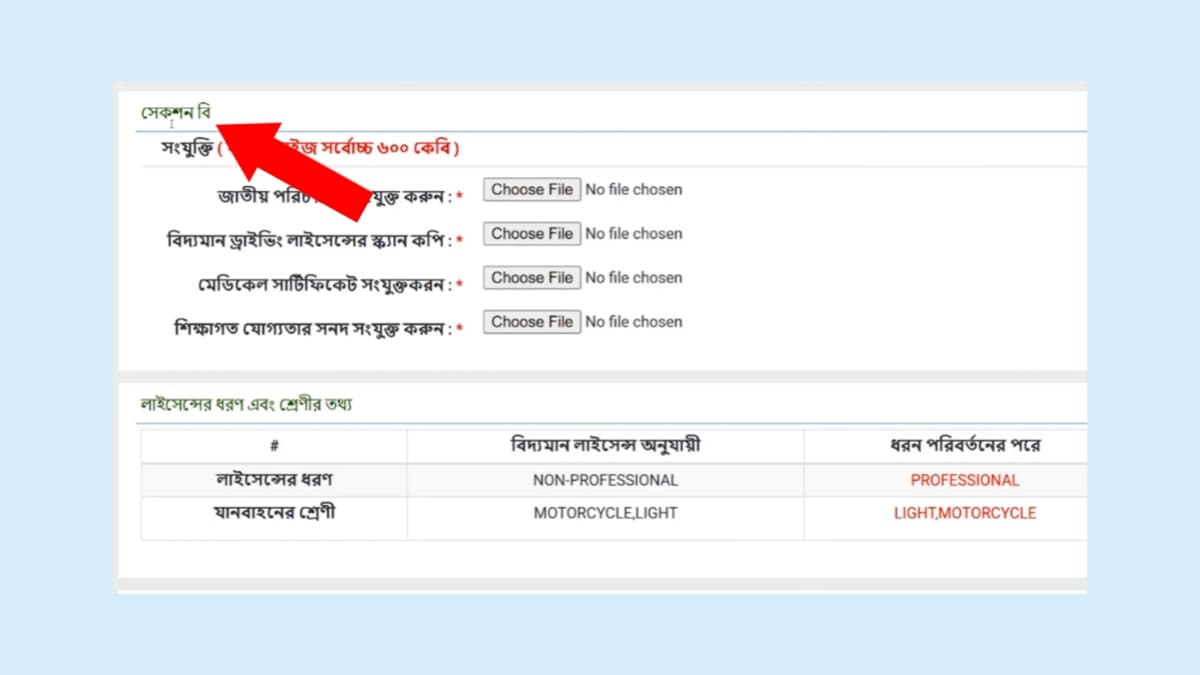Click No file chosen beside national ID field

[634, 189]
